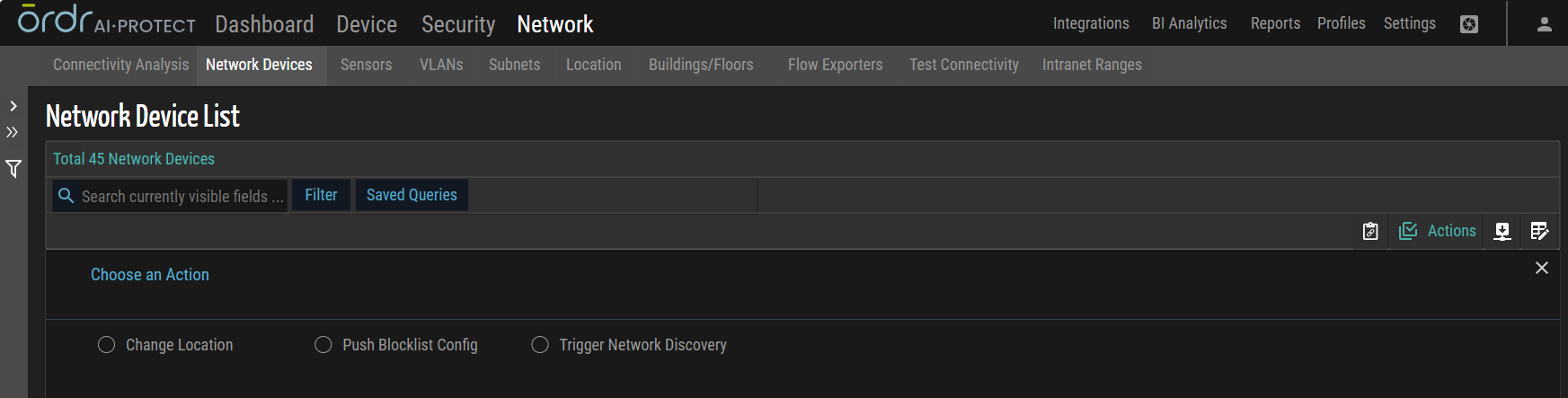
Task: Select the Push Blocklist Config option
Action: 323,345
